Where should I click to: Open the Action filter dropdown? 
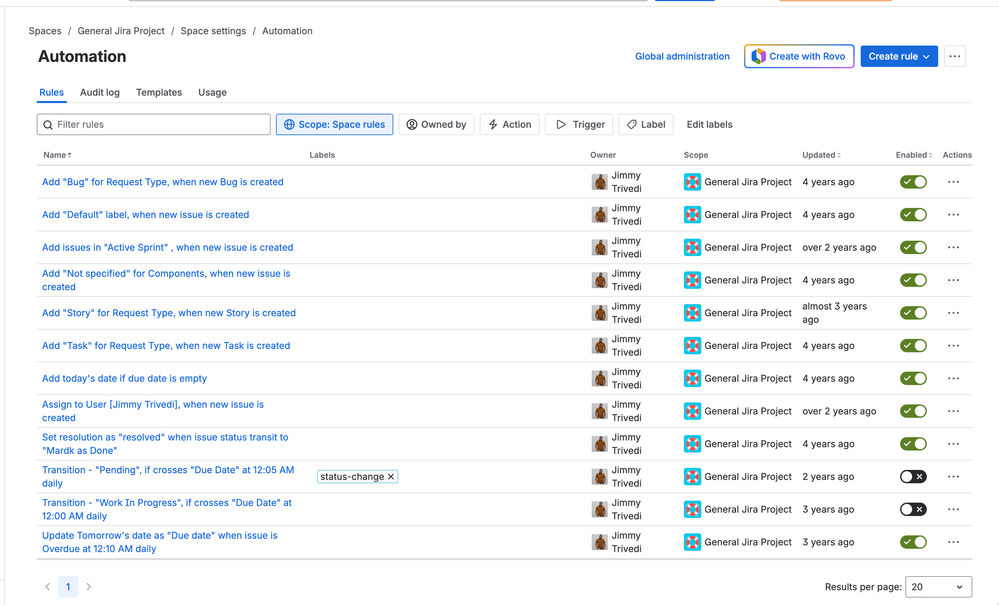click(510, 124)
